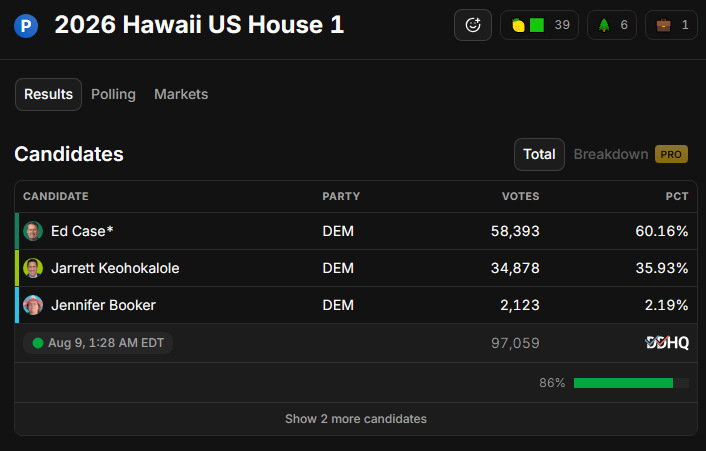Click the DDHQ logo
This screenshot has width=706, height=451.
click(667, 343)
